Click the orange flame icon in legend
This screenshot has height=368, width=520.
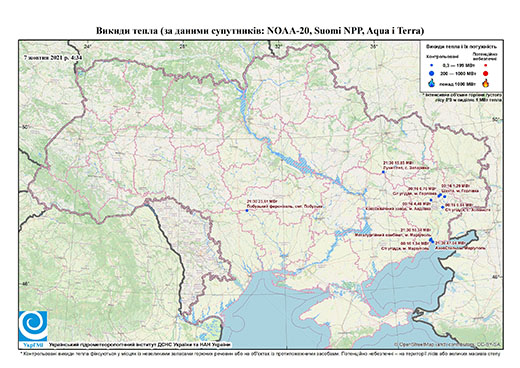(x=486, y=83)
